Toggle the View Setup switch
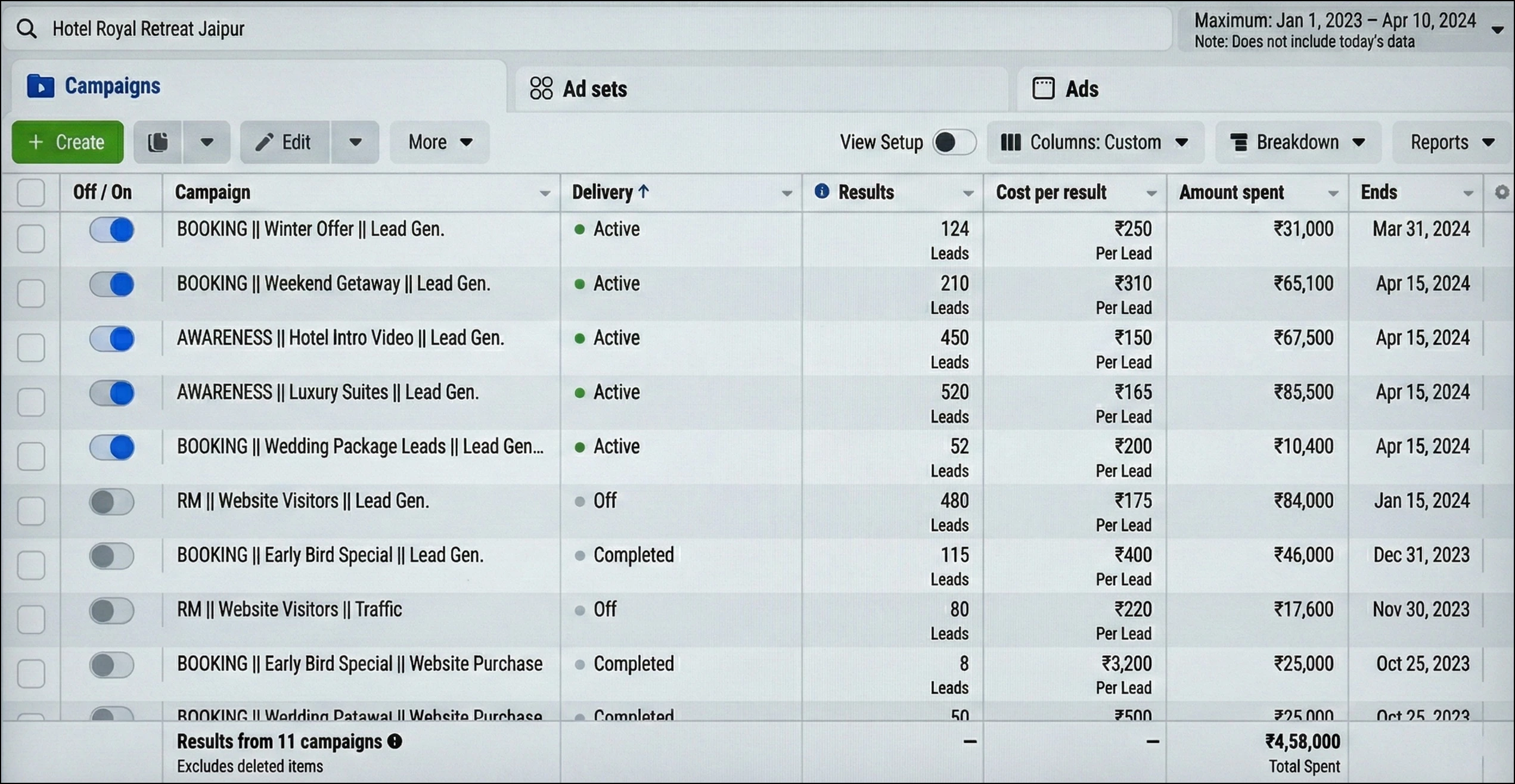 pos(954,142)
